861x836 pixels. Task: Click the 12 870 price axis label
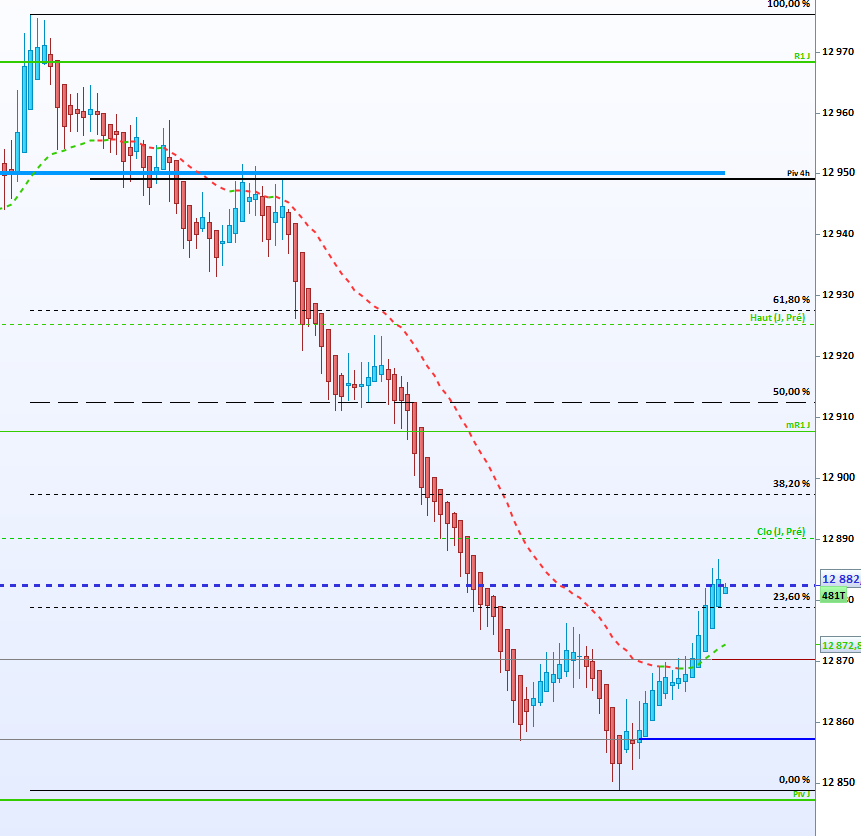[837, 660]
